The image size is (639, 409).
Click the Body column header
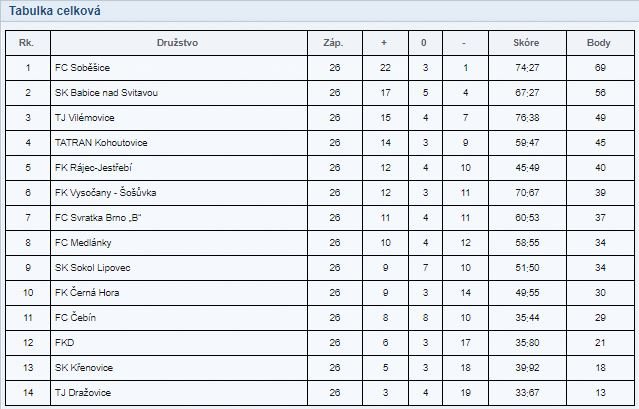tap(599, 43)
